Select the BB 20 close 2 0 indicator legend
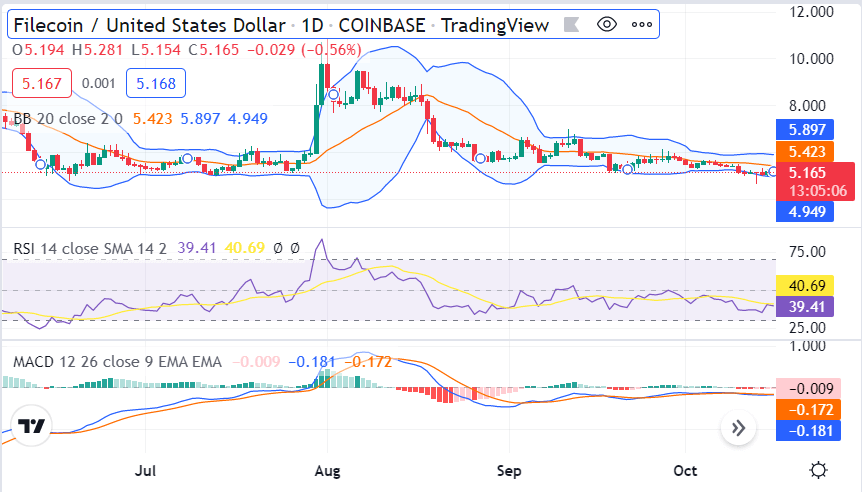This screenshot has height=492, width=862. pyautogui.click(x=68, y=119)
